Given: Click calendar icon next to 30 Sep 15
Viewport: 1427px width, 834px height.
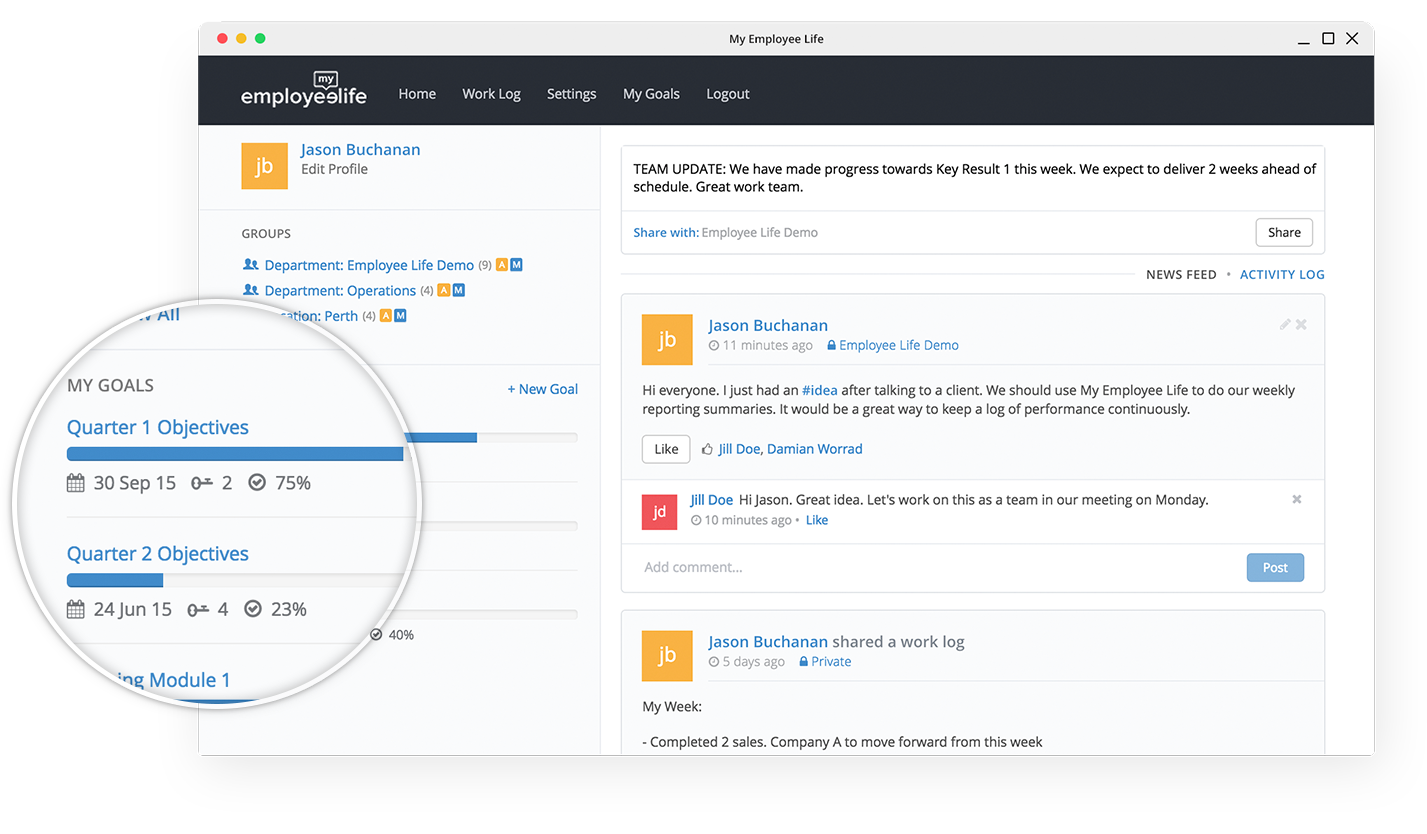Looking at the screenshot, I should (x=76, y=483).
